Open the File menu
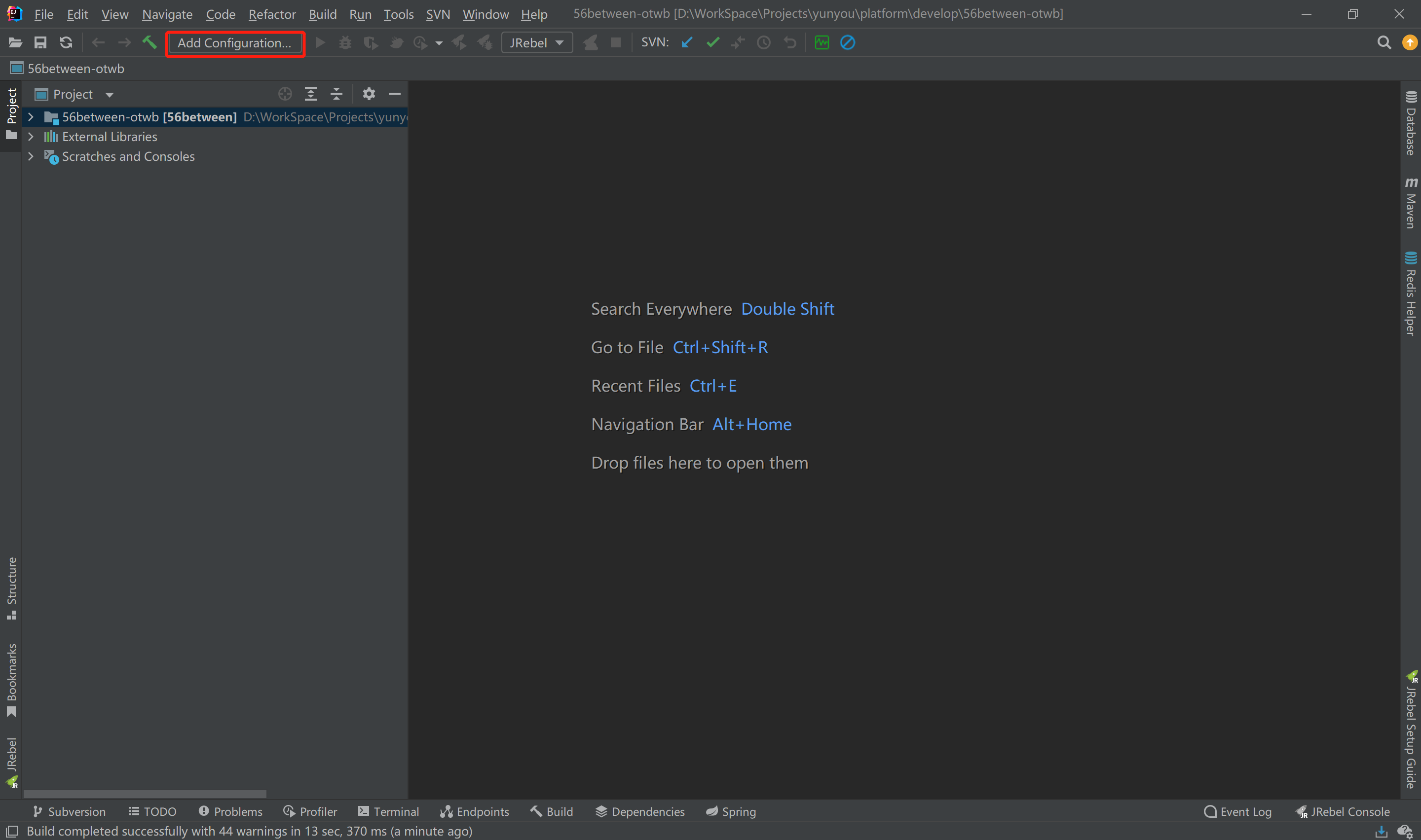The image size is (1421, 840). (43, 14)
